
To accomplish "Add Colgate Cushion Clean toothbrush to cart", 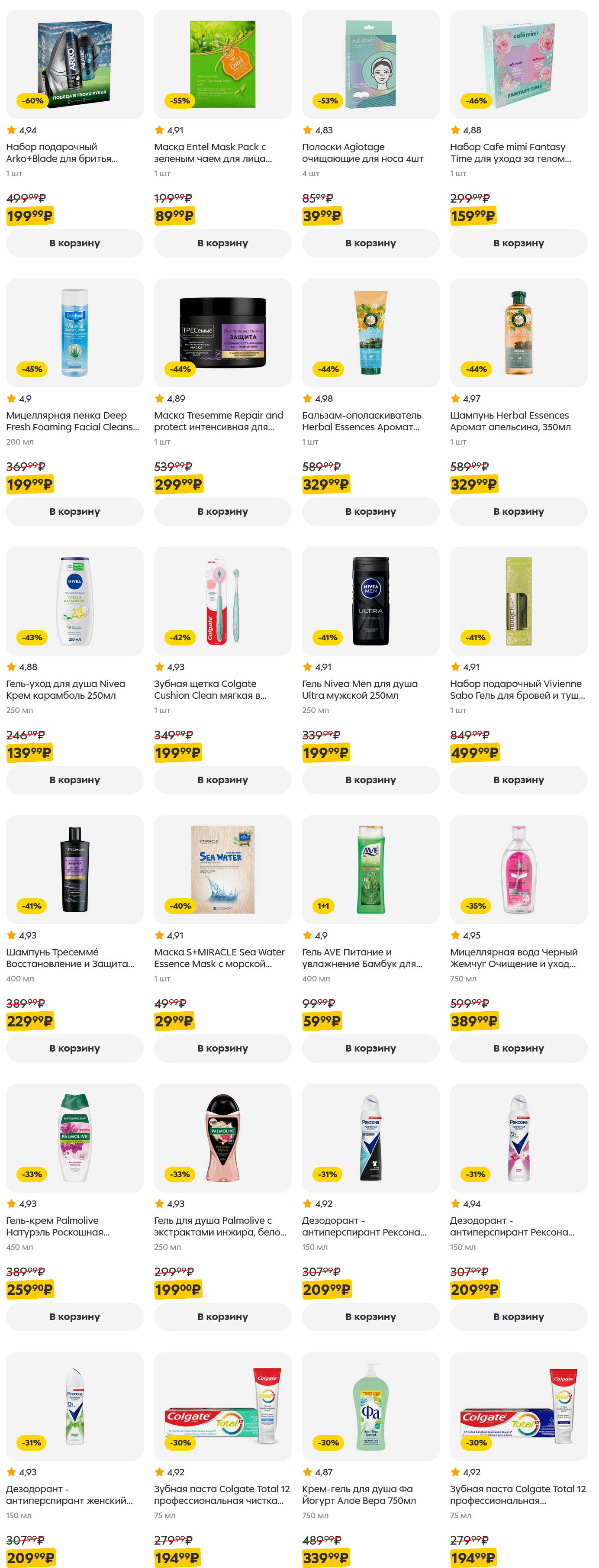I will click(223, 780).
